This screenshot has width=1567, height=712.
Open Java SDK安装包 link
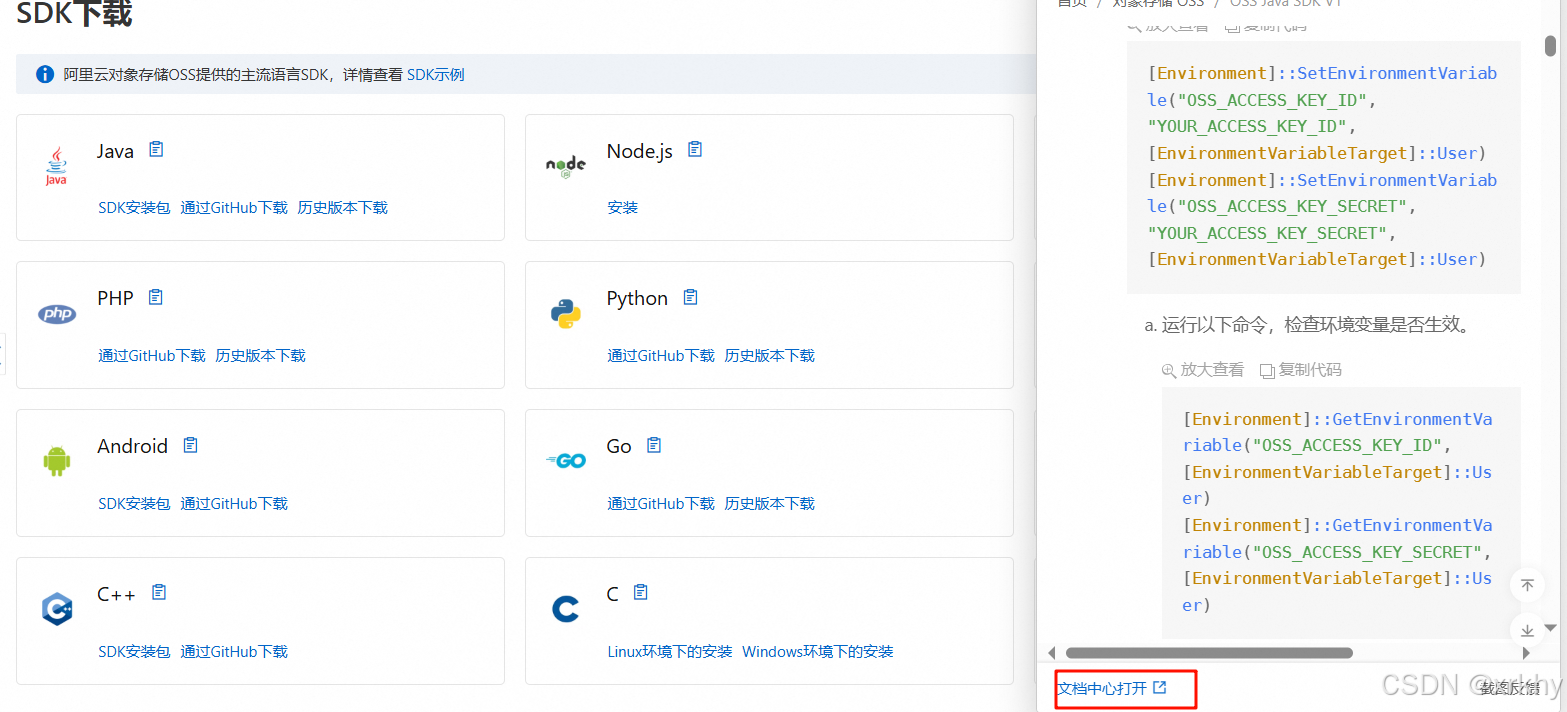tap(134, 208)
